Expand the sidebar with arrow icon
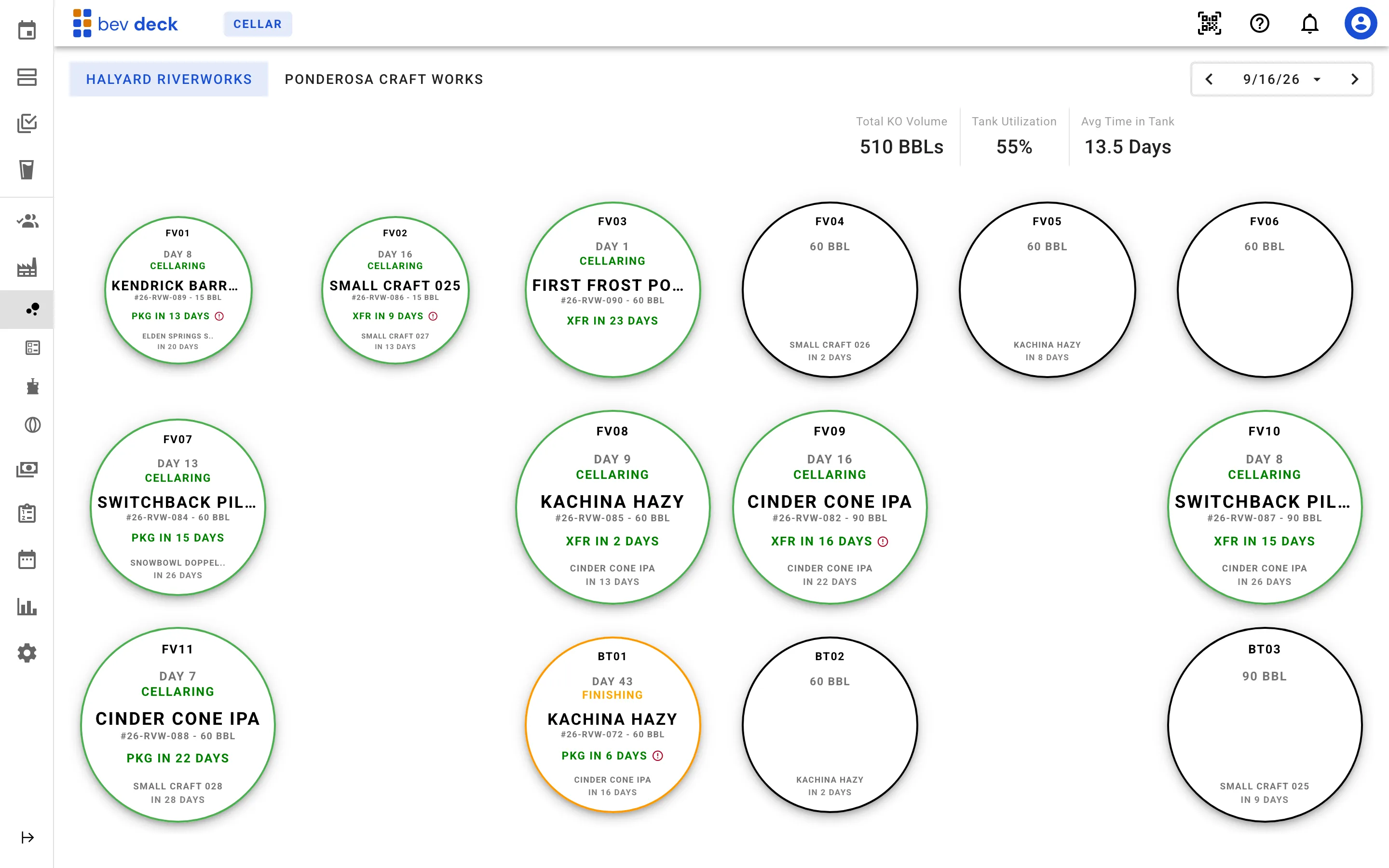Image resolution: width=1389 pixels, height=868 pixels. pos(27,838)
